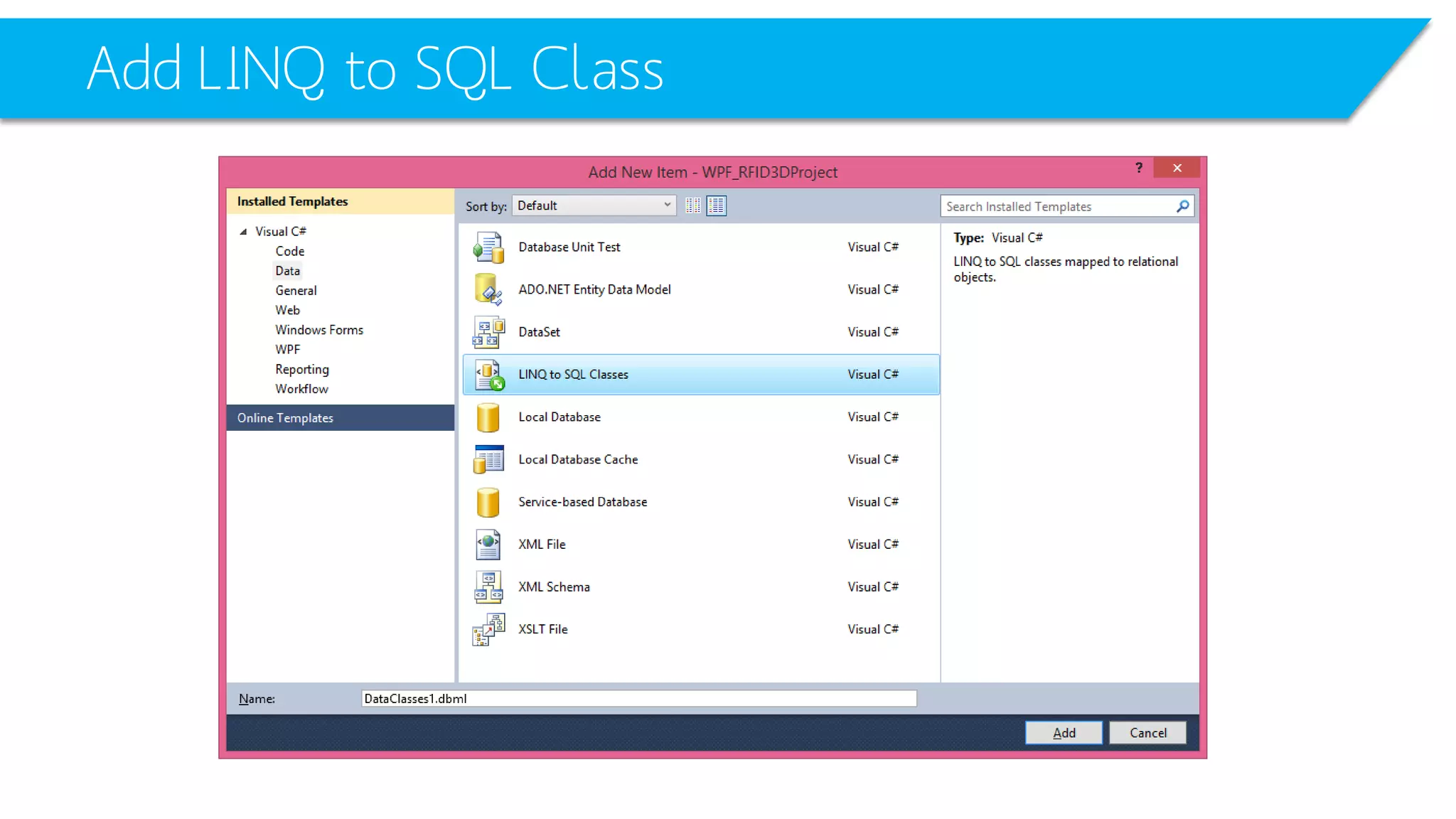Viewport: 1456px width, 819px height.
Task: Select the Windows Forms category
Action: click(319, 330)
